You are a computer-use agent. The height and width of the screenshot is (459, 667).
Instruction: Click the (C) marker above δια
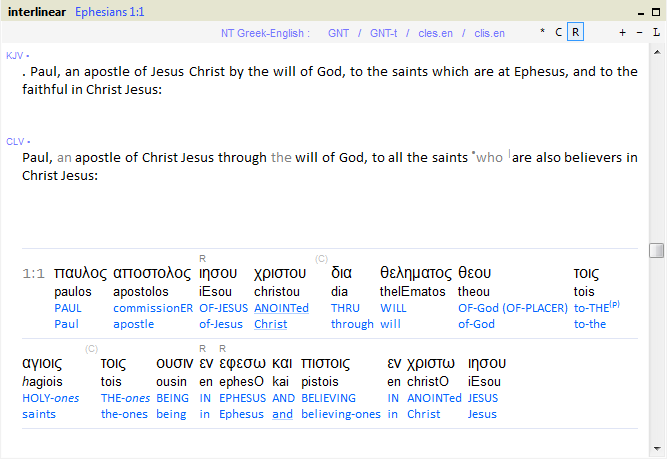(321, 258)
